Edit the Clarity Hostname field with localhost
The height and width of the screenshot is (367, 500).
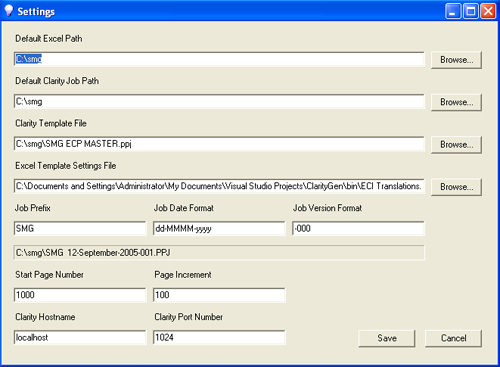80,337
